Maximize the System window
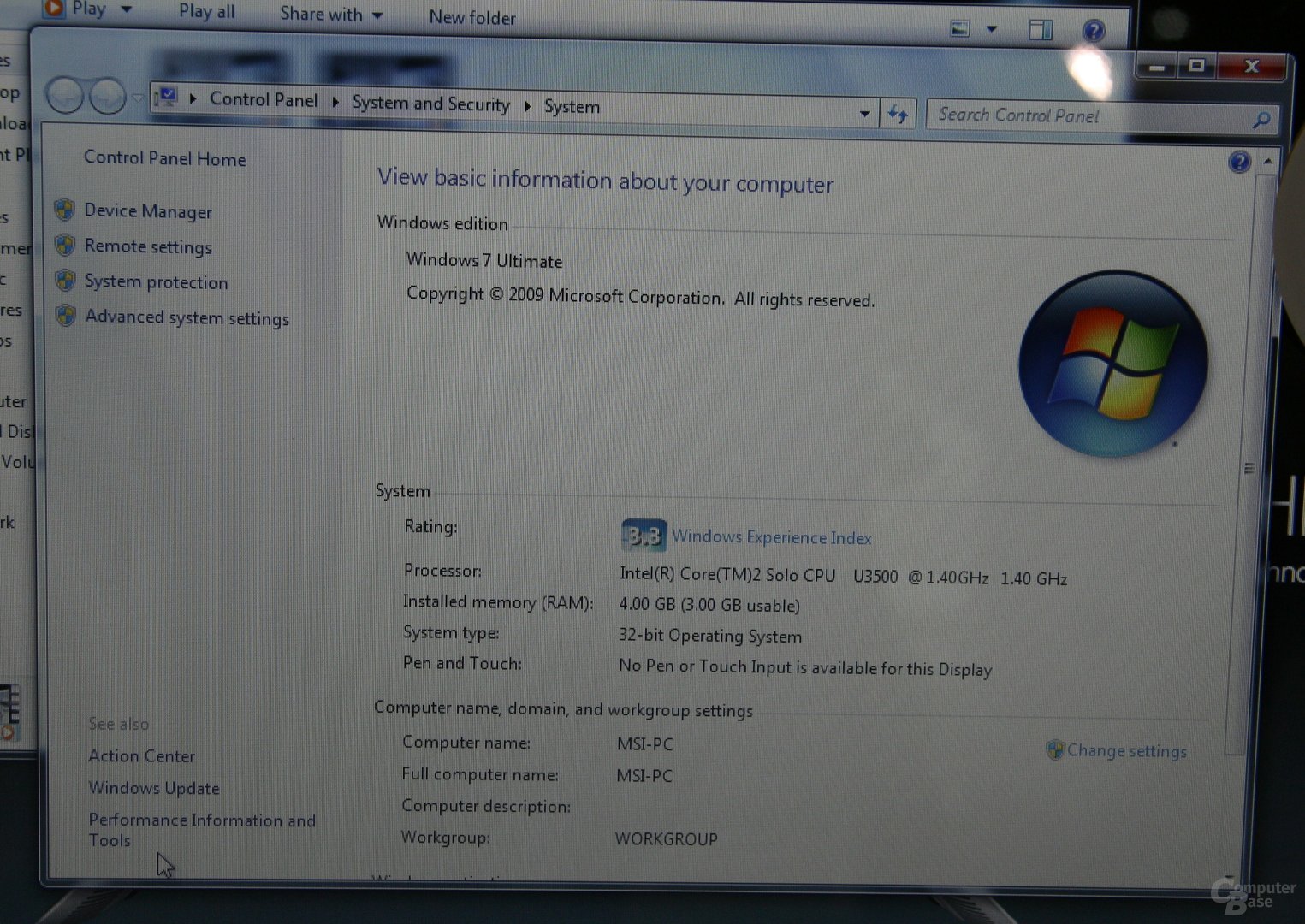 pos(1197,66)
